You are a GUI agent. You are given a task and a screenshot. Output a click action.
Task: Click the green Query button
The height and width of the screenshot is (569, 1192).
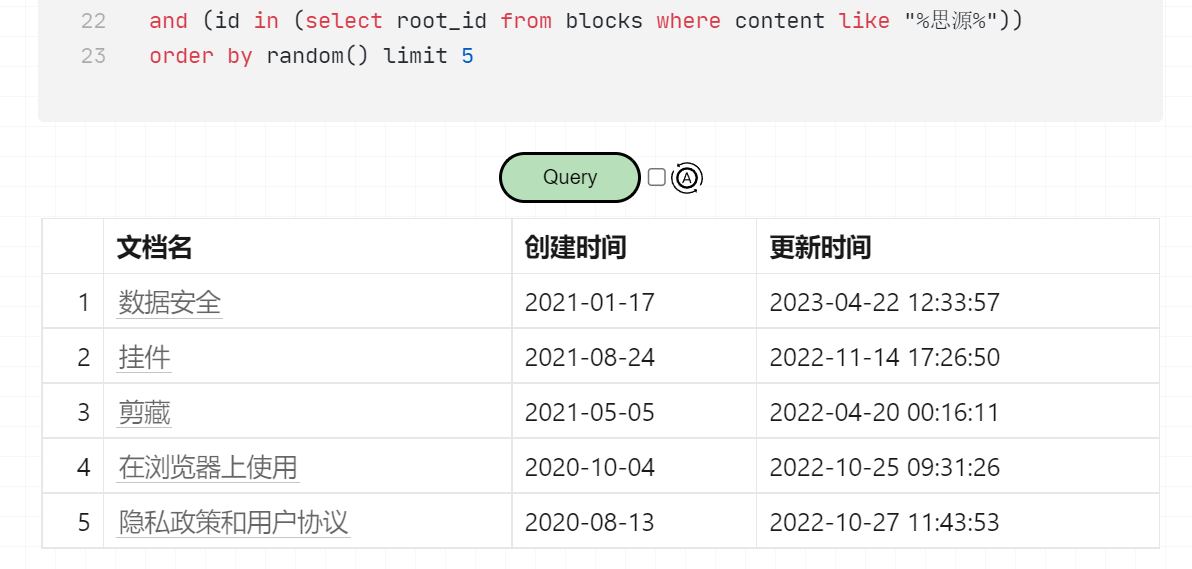tap(569, 177)
